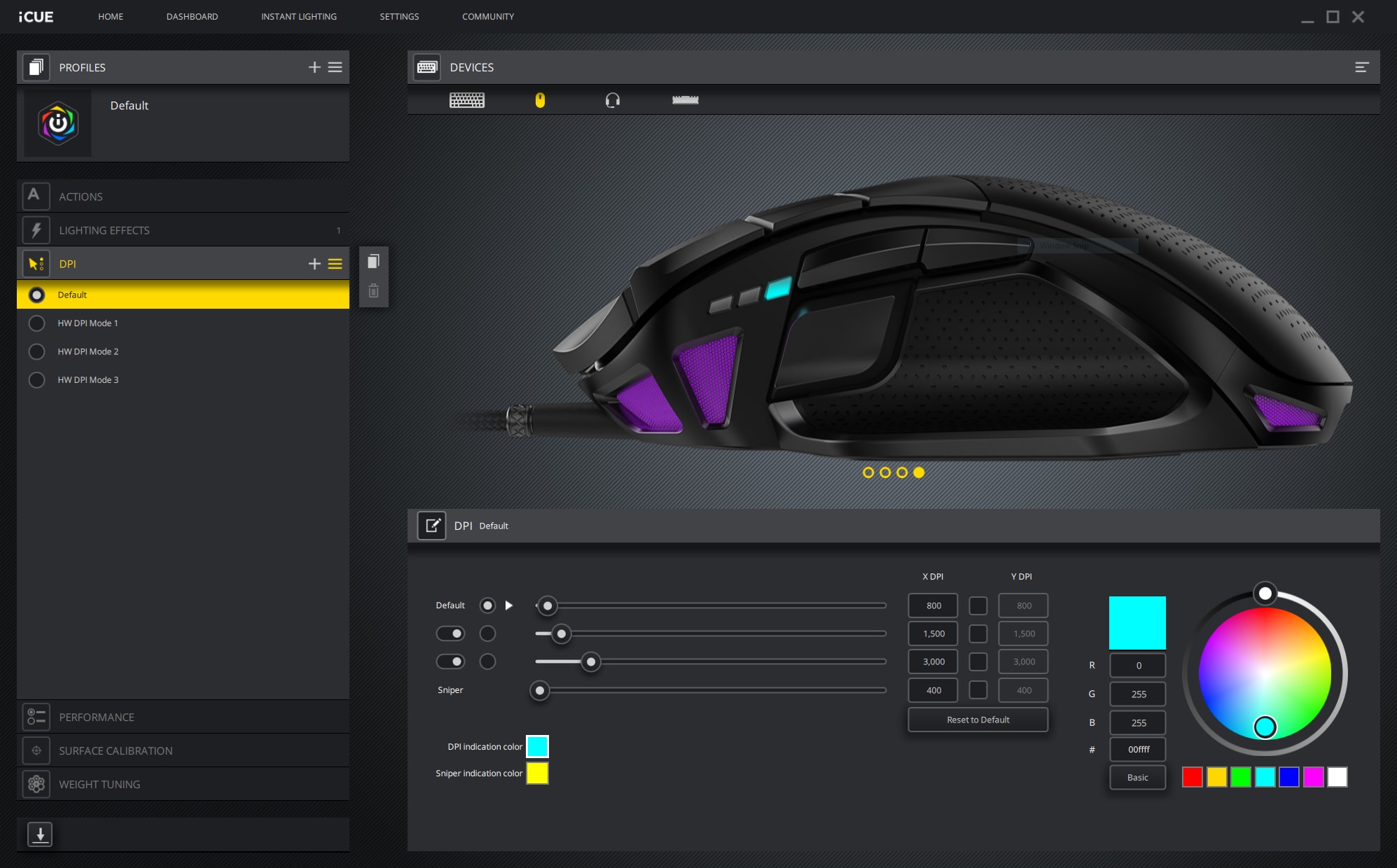Add a new profile with the plus icon
The width and height of the screenshot is (1397, 868).
point(314,67)
